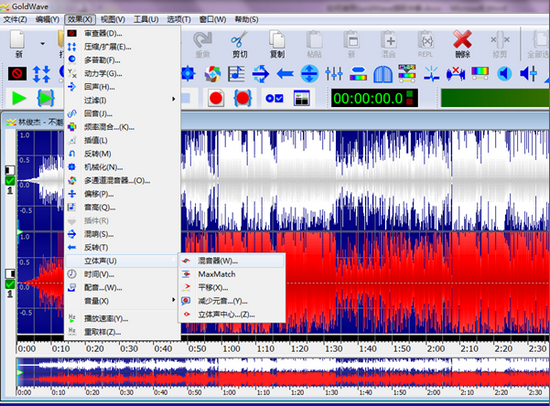Click the compressor/expander arrows toolbar icon
Screen dimensions: 550x406
(41, 74)
